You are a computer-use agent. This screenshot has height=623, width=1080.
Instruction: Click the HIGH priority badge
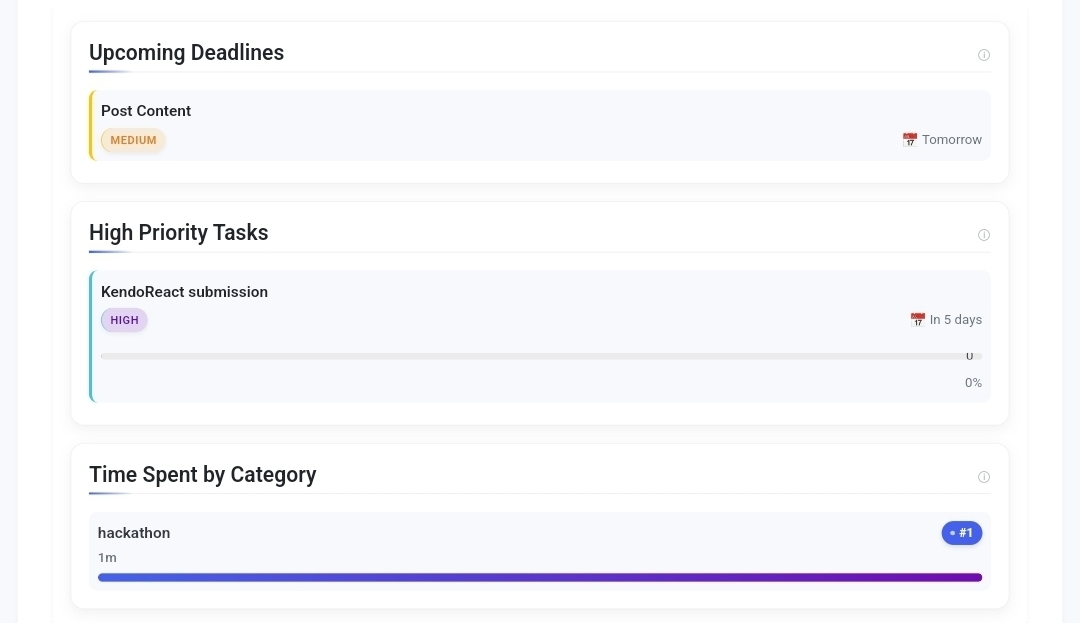pyautogui.click(x=124, y=320)
